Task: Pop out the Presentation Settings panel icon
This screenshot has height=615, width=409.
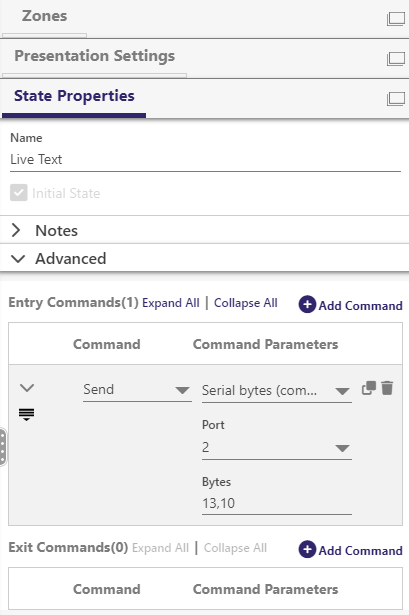Action: 396,59
